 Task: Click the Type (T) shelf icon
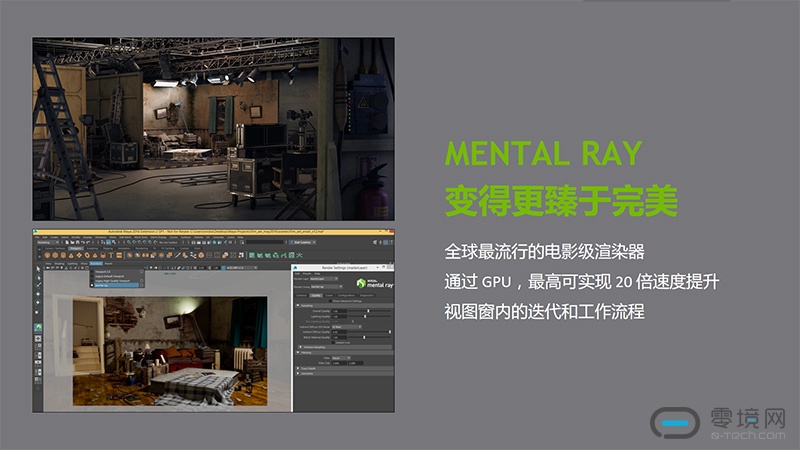point(111,255)
